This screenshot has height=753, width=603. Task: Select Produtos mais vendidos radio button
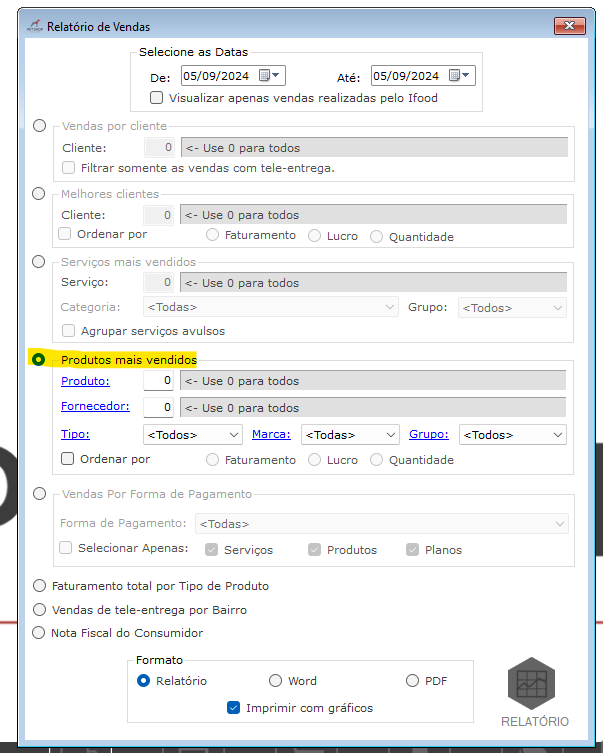click(38, 359)
